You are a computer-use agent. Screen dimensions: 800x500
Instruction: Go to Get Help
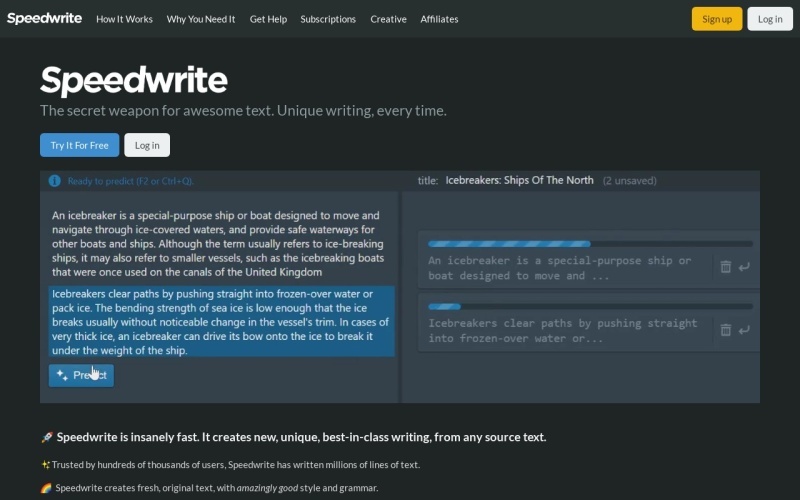[x=268, y=19]
